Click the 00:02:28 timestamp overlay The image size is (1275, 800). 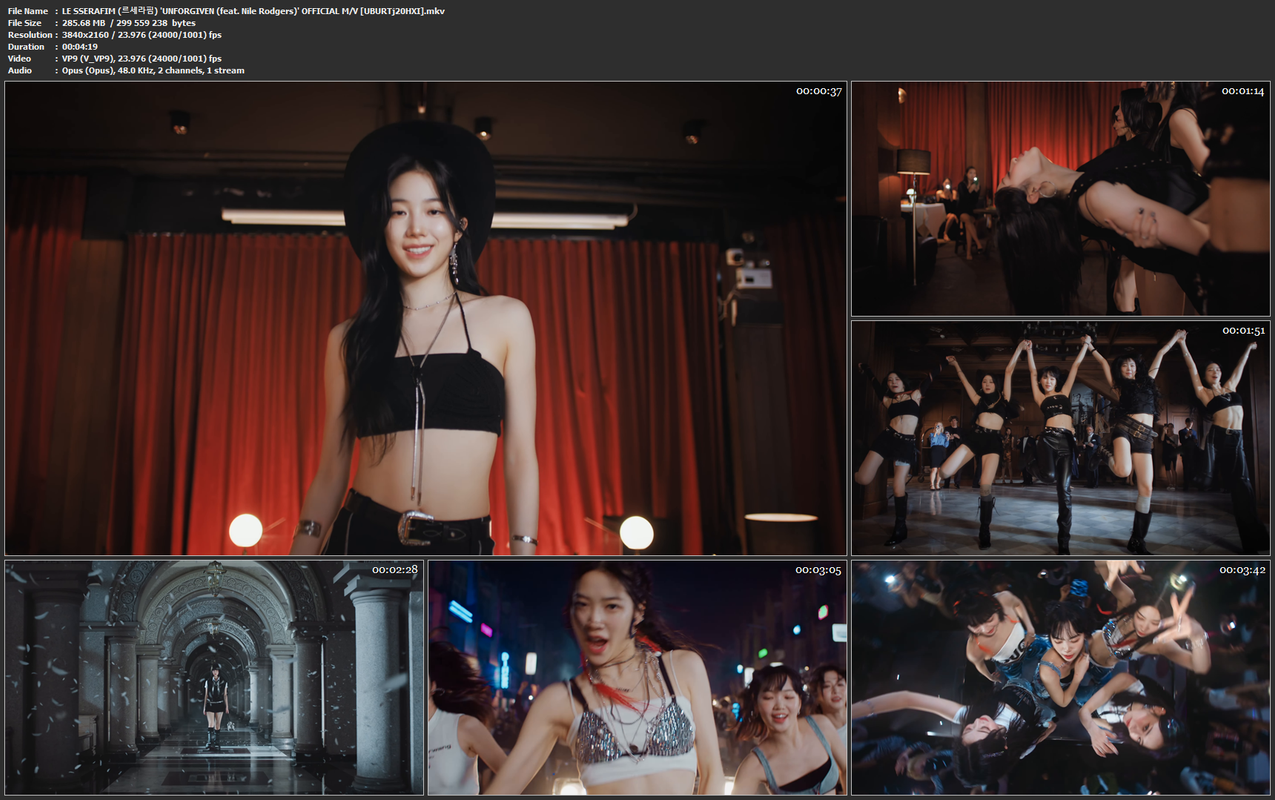[x=395, y=570]
